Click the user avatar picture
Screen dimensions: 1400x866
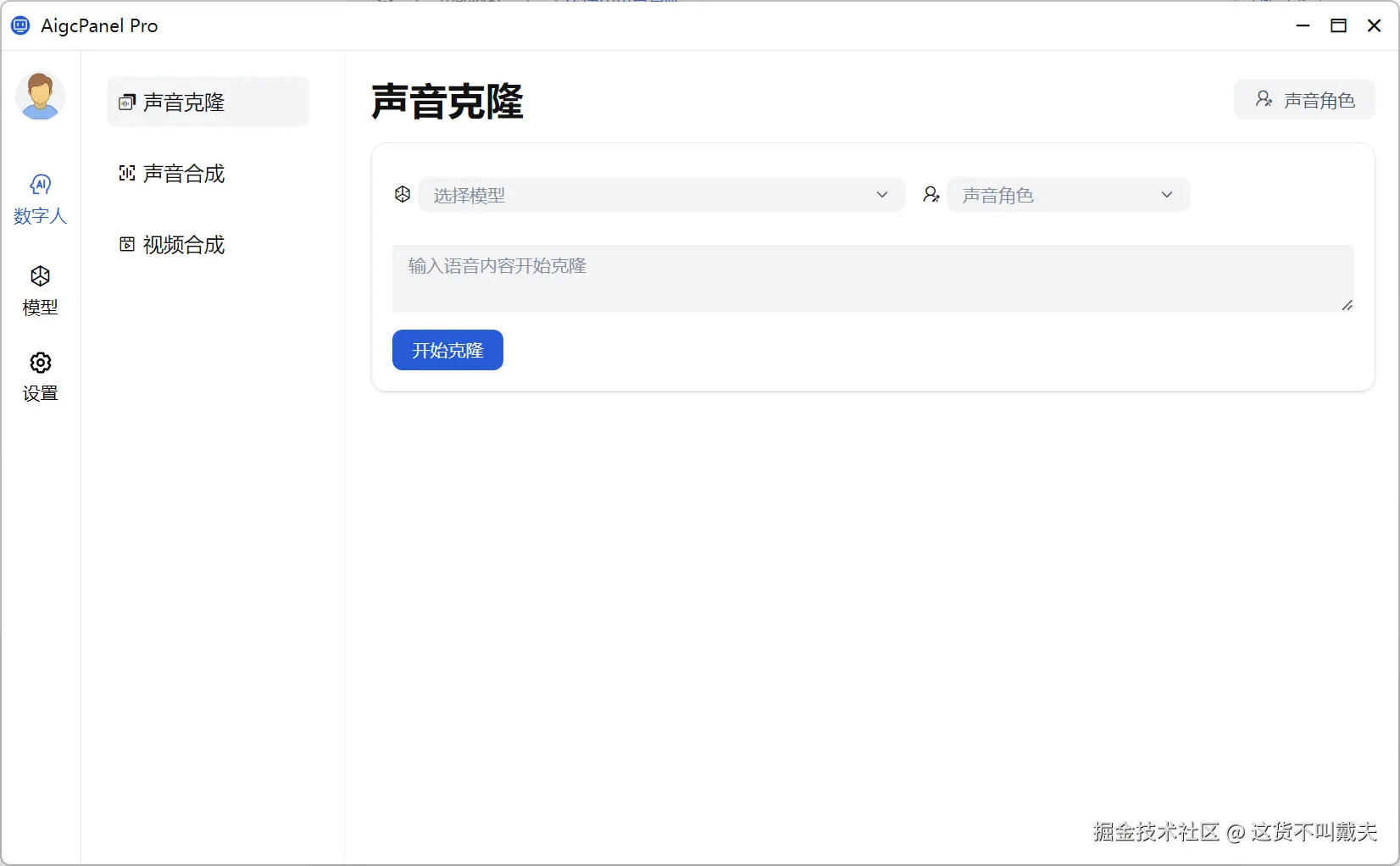pos(40,96)
